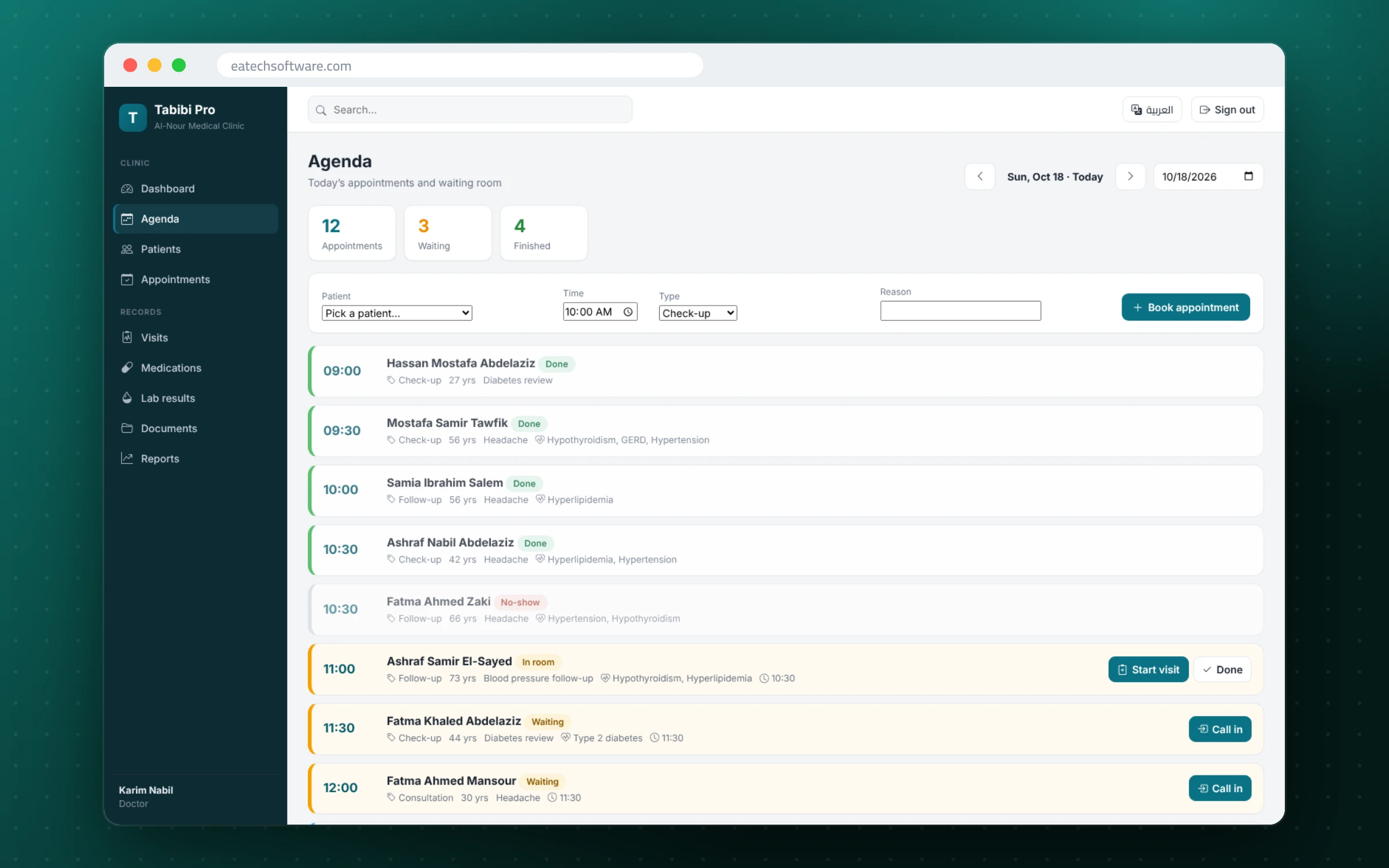Click the 10/18/2026 date text

click(x=1189, y=176)
